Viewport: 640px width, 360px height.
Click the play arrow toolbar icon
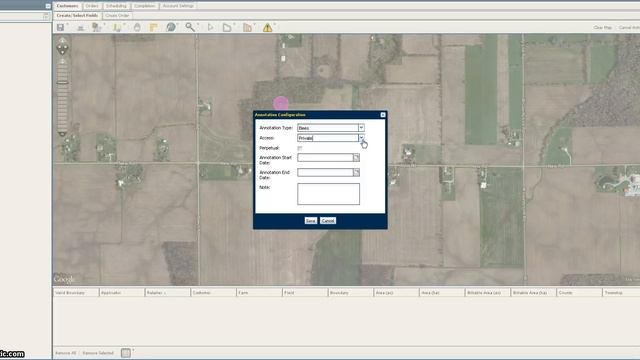click(x=211, y=27)
